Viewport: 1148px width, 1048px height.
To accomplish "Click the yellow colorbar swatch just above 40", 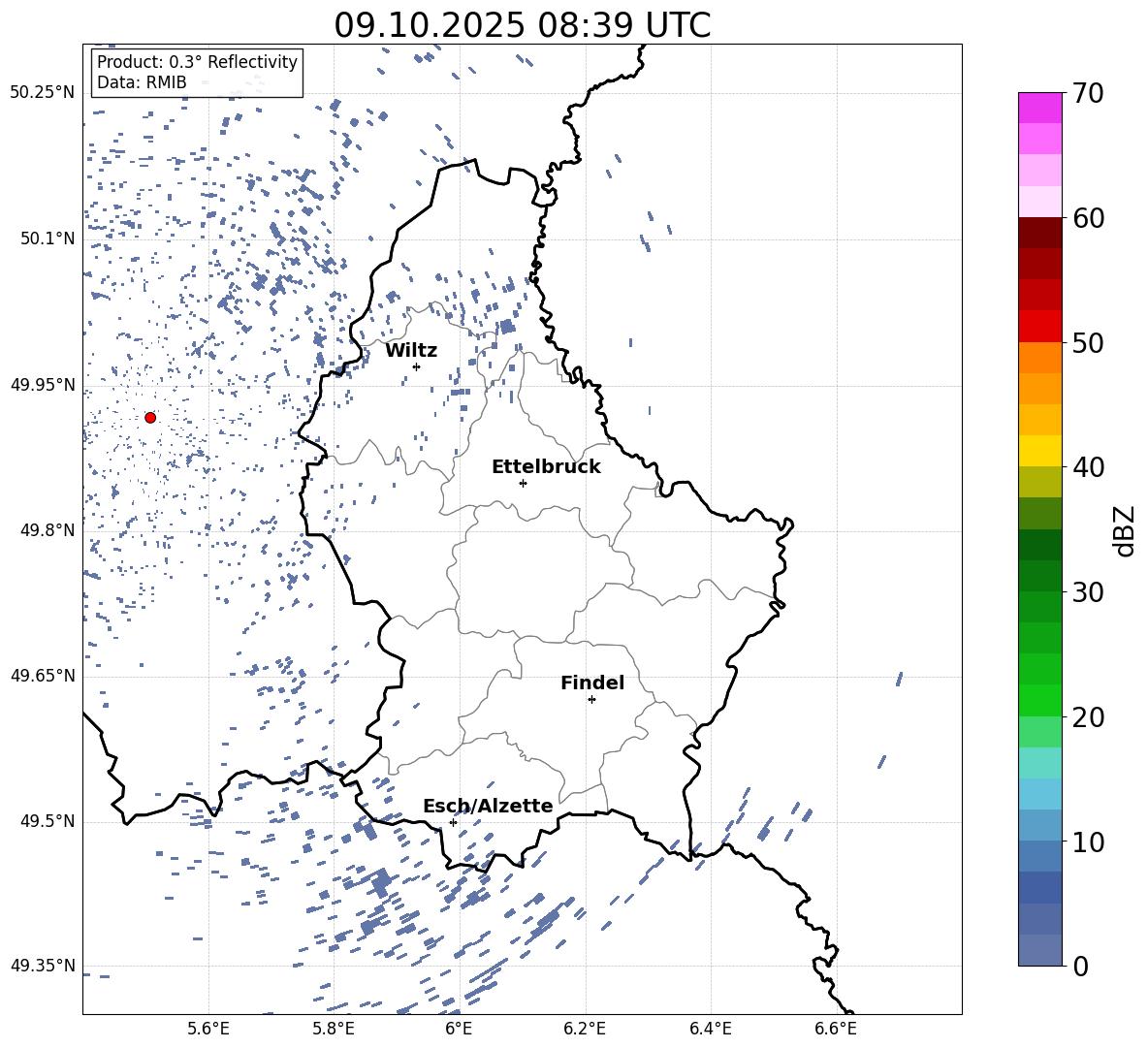I will click(x=1039, y=451).
